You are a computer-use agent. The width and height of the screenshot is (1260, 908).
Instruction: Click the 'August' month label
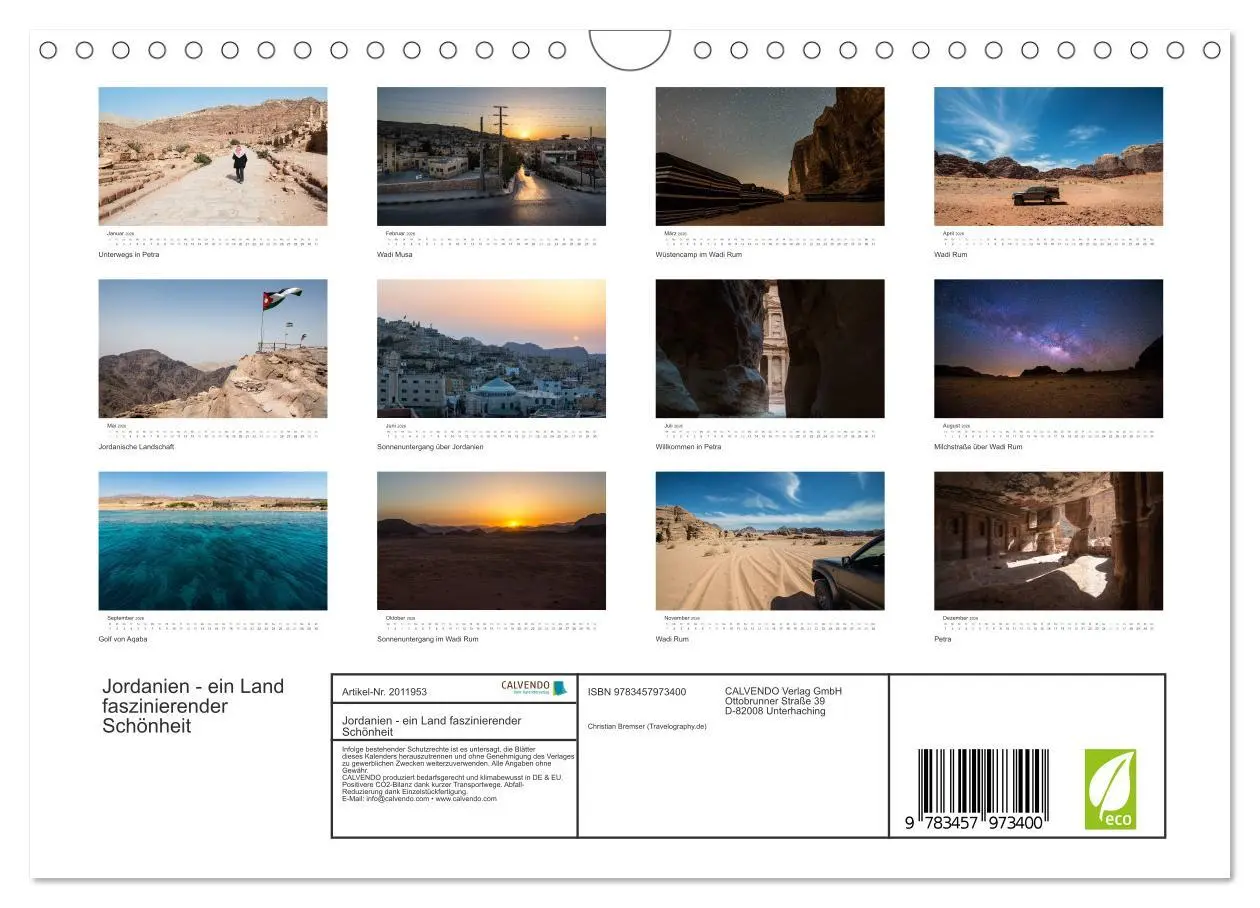pos(952,425)
